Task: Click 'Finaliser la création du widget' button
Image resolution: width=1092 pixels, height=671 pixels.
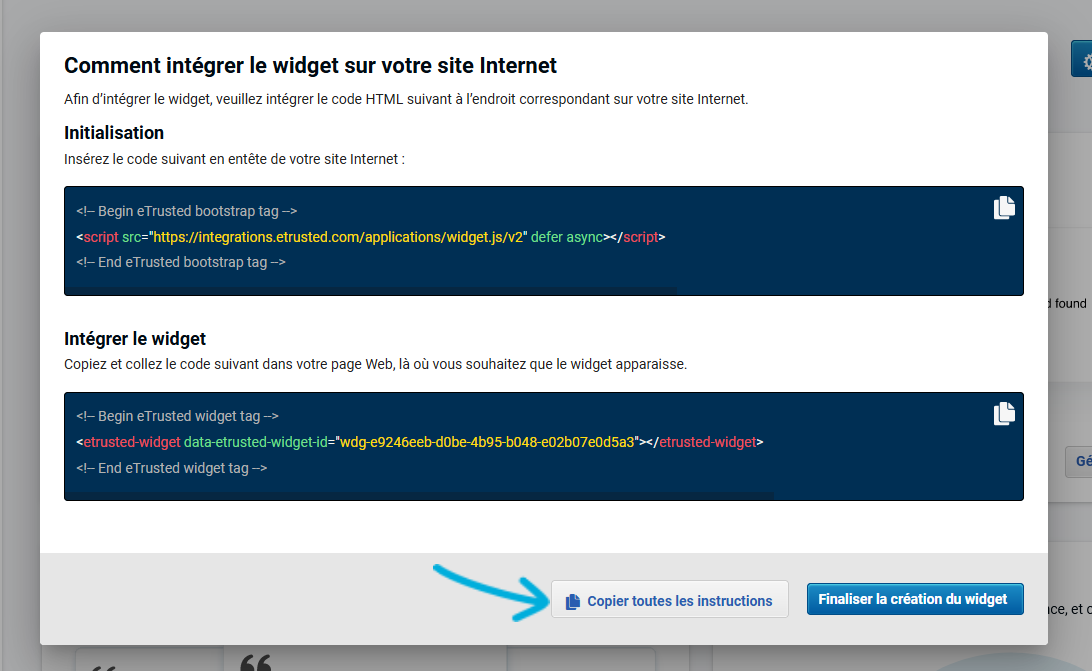Action: coord(915,599)
